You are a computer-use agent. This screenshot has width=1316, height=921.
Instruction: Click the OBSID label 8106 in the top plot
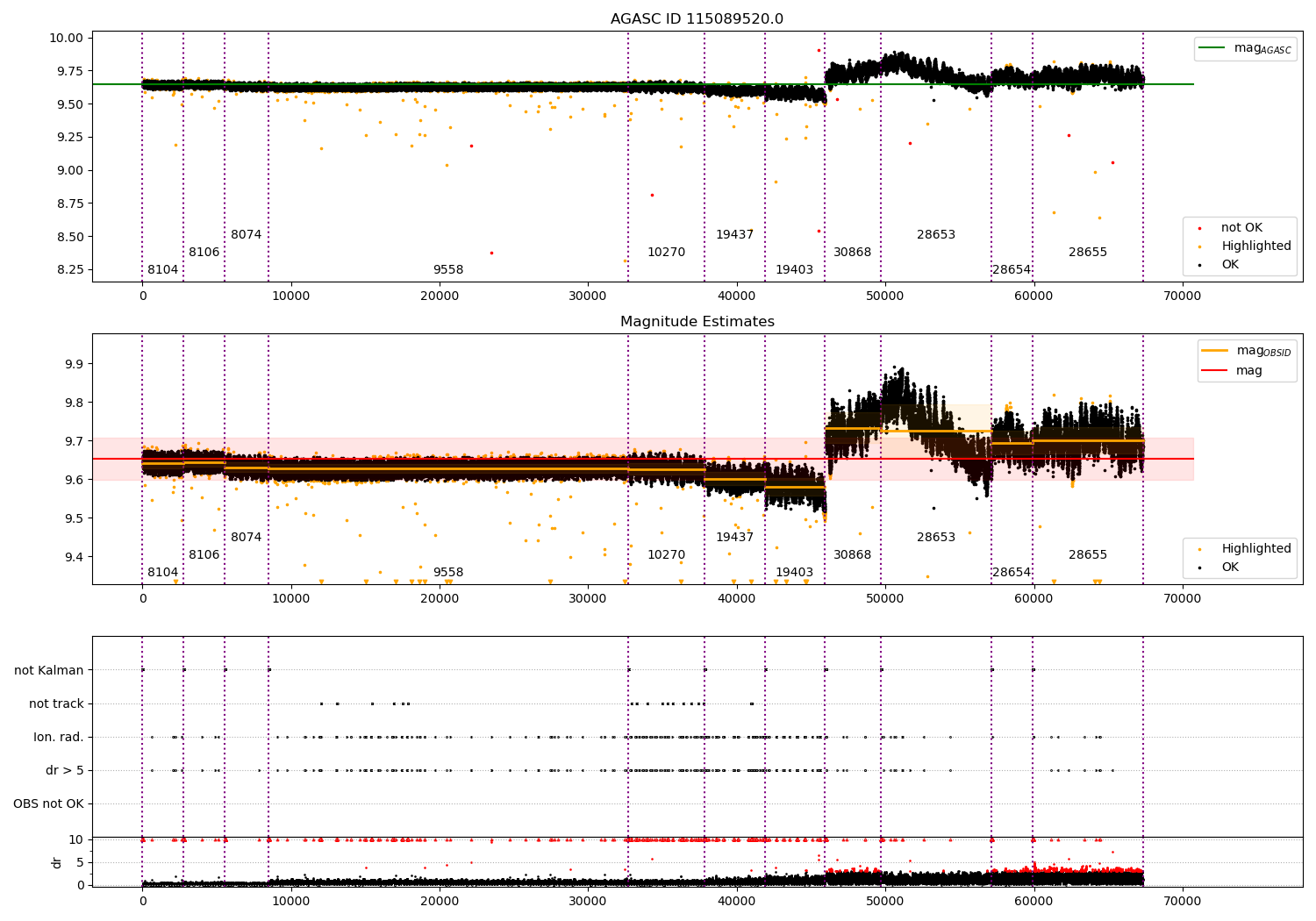click(x=204, y=253)
